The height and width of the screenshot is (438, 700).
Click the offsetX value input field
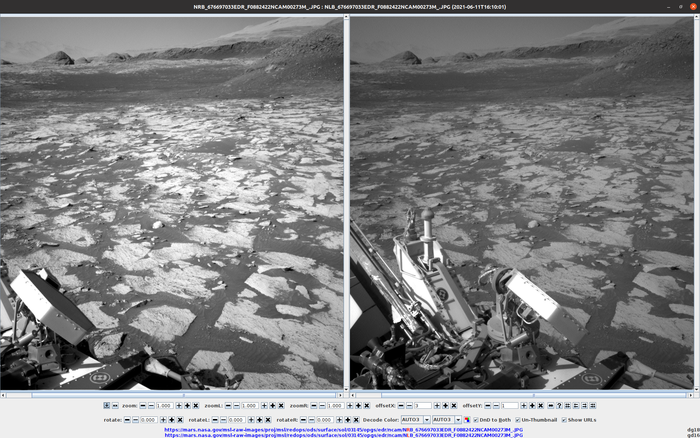click(x=423, y=405)
